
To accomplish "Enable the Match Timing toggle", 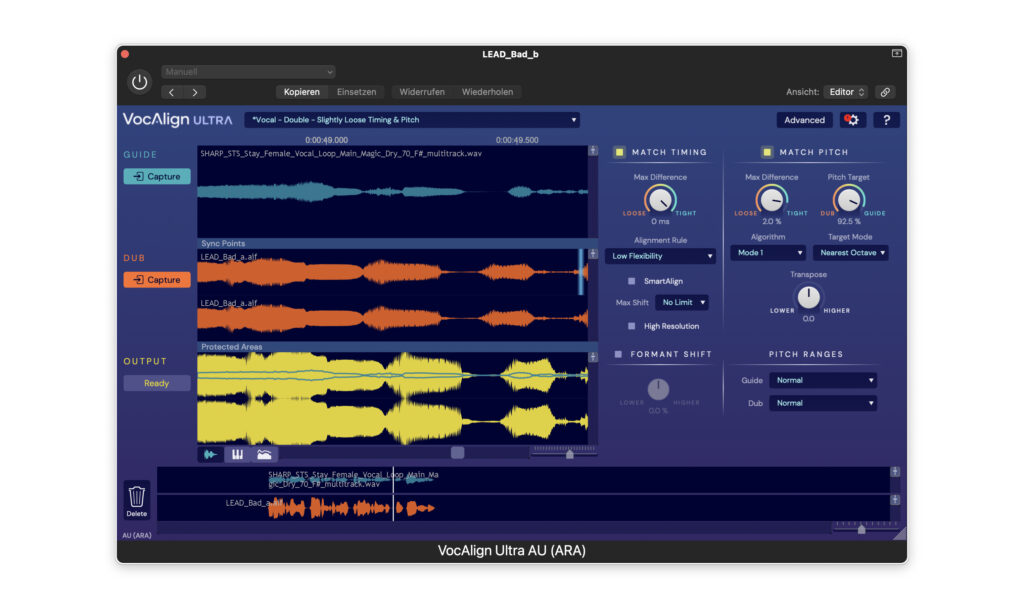I will click(619, 152).
